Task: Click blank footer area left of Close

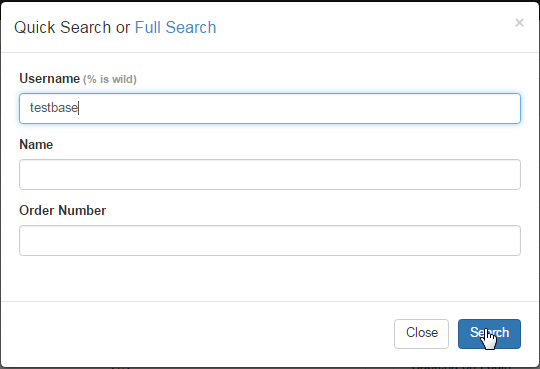Action: 196,334
